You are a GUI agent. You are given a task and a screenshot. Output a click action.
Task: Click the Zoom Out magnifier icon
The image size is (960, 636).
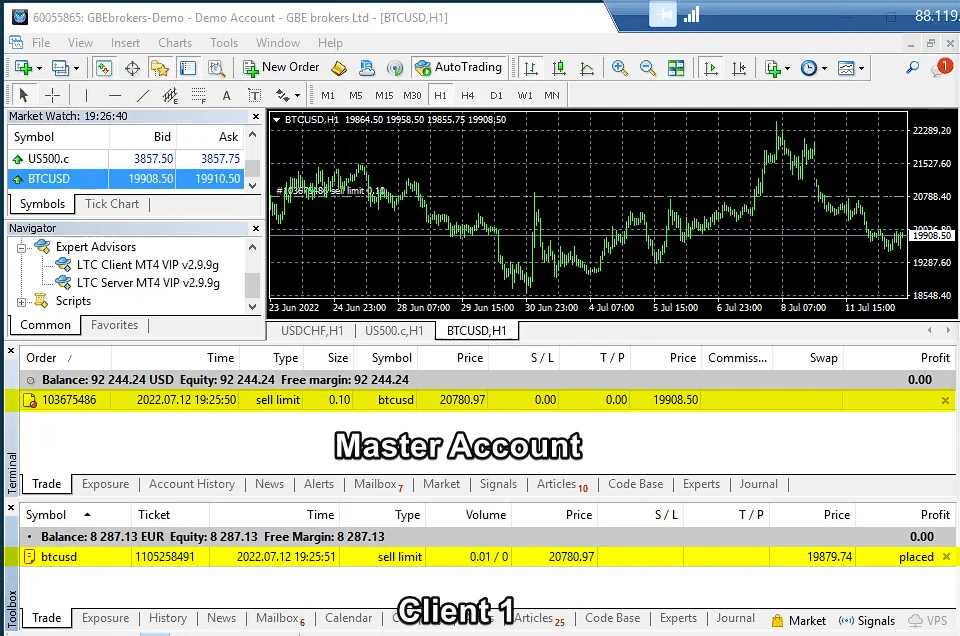coord(648,68)
